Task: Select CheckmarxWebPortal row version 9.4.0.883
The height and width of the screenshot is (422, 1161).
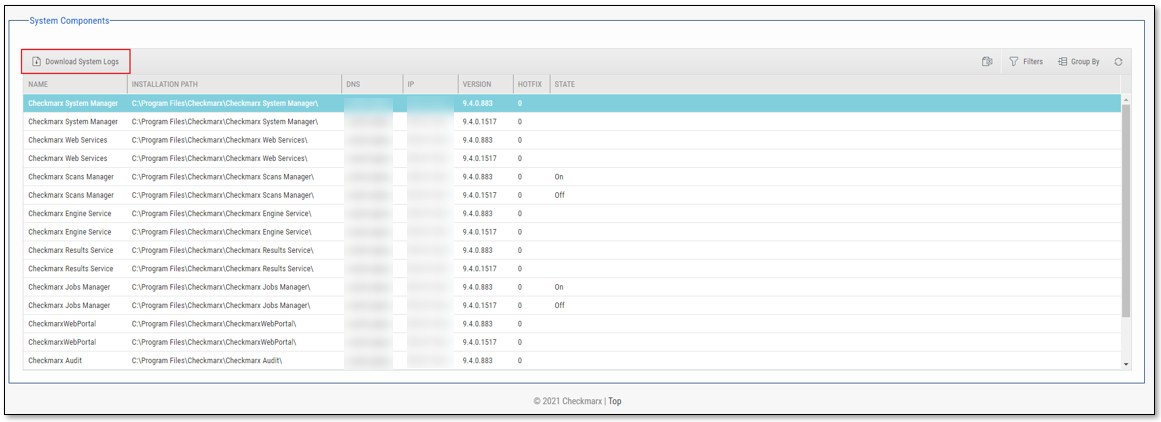Action: [x=572, y=324]
